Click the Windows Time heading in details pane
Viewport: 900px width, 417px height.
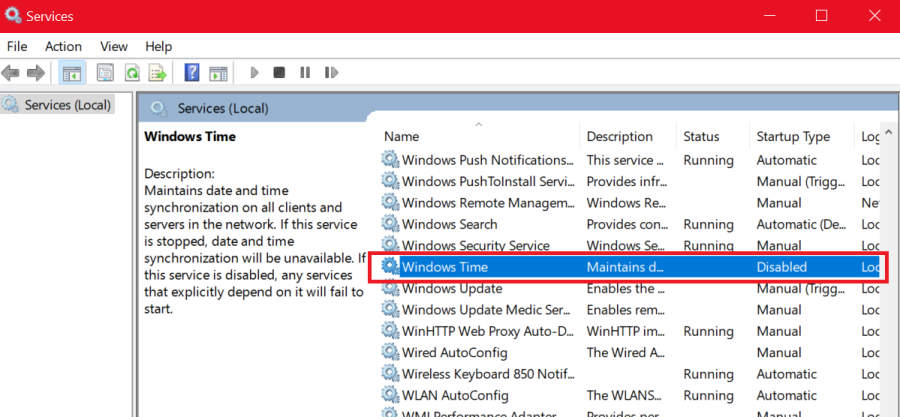[190, 137]
